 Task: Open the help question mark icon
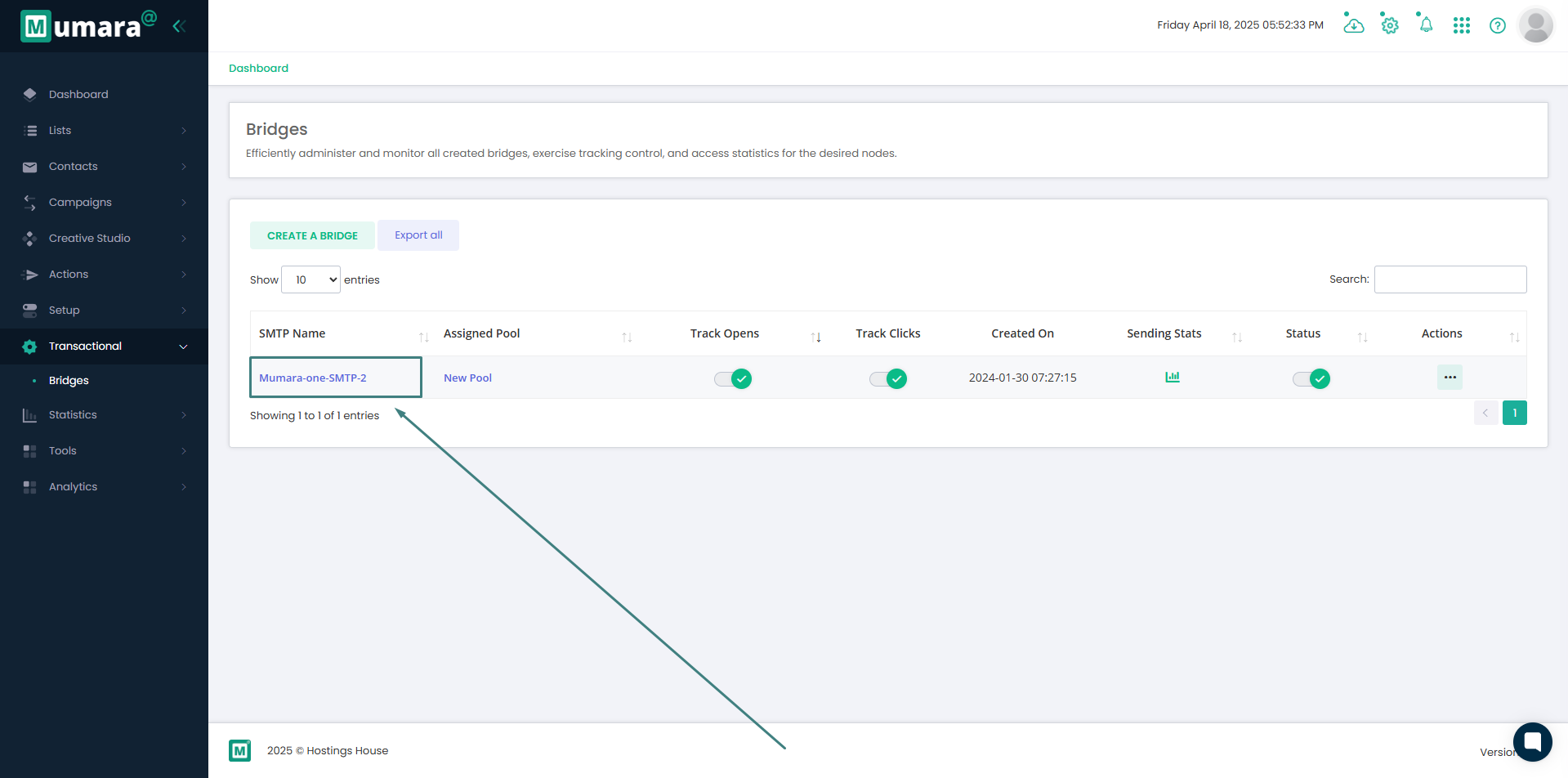(x=1498, y=25)
